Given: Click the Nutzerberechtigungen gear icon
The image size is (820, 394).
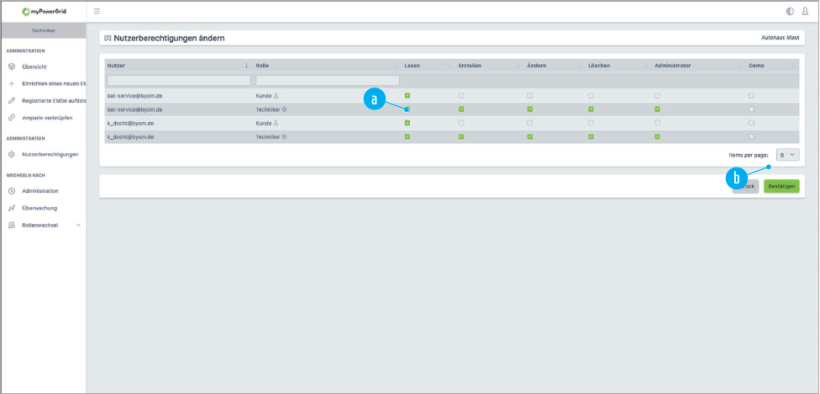Looking at the screenshot, I should tap(12, 154).
